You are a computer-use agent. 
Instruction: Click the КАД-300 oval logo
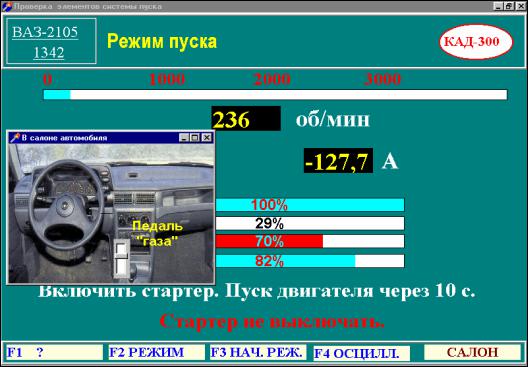click(x=475, y=42)
